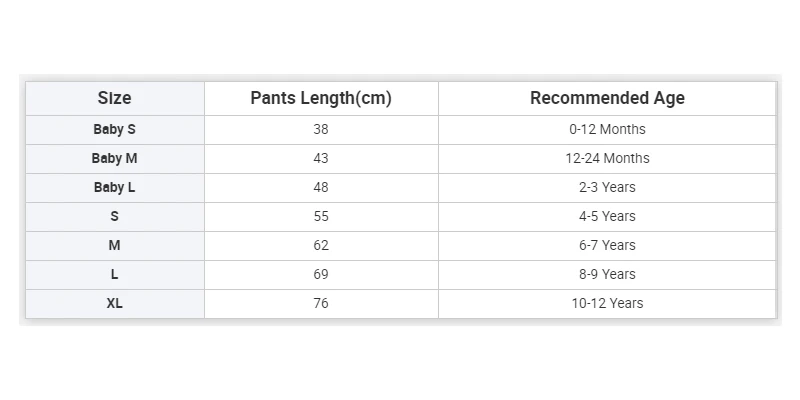Click the pants length value 38
800x400 pixels.
point(320,129)
